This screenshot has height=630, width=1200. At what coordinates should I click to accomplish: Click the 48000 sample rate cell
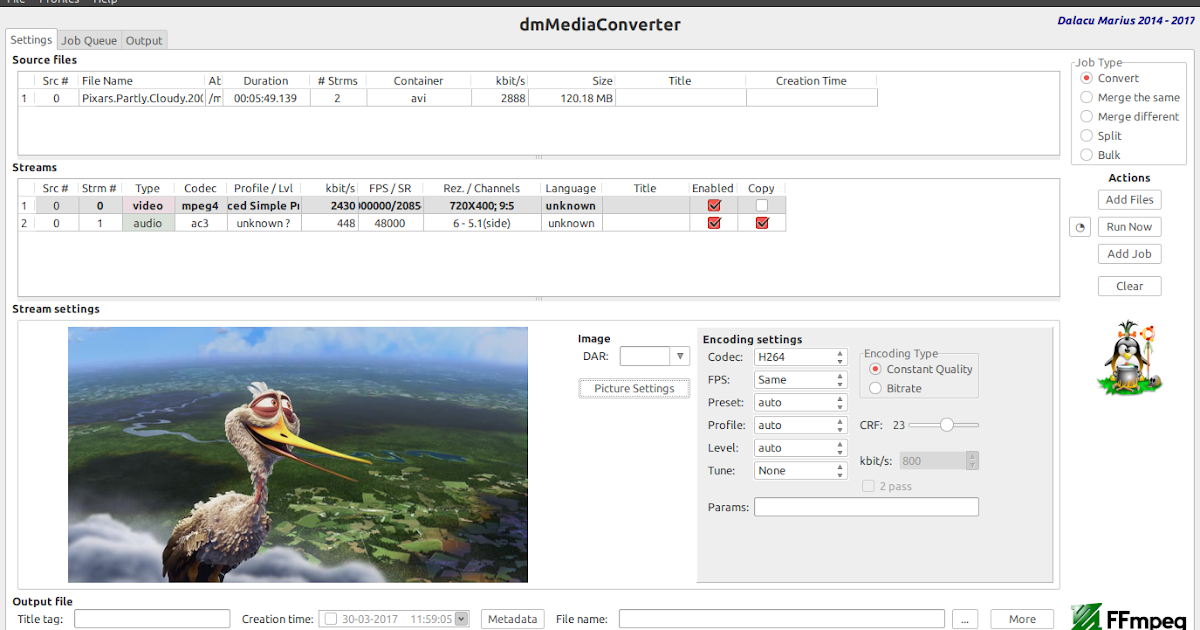point(390,223)
